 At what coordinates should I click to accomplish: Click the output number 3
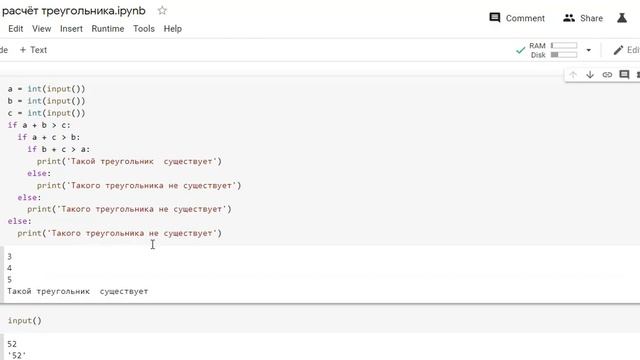coord(9,257)
